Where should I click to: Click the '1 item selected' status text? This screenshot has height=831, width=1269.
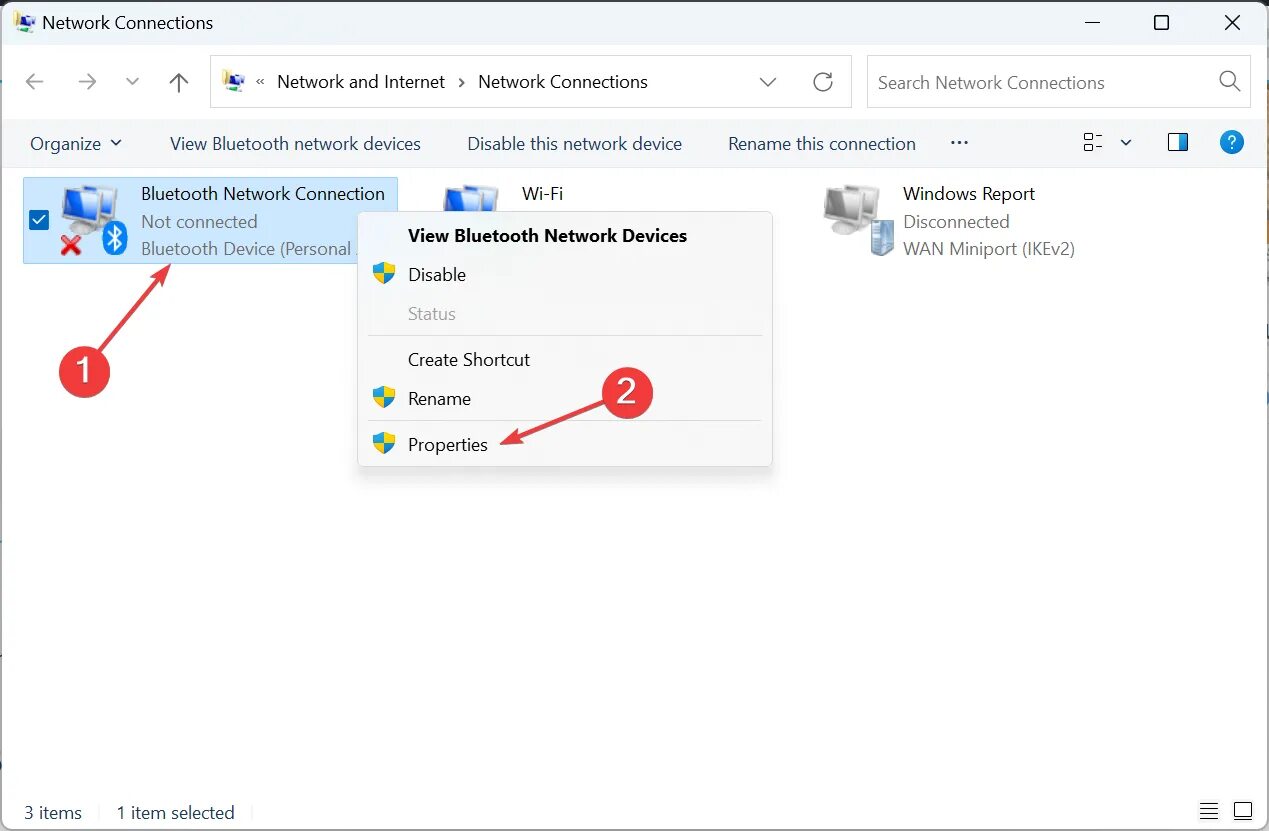point(175,813)
